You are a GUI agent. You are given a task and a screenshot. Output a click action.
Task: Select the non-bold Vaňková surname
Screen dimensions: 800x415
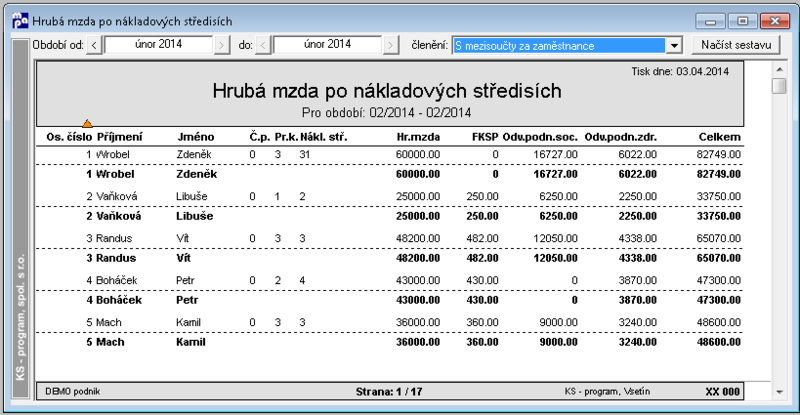pos(116,196)
